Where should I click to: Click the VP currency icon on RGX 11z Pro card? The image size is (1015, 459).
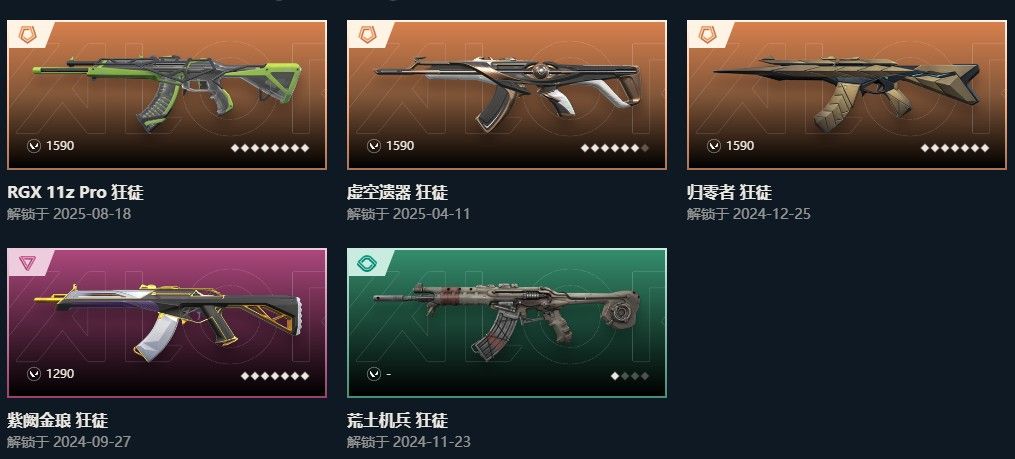click(34, 146)
